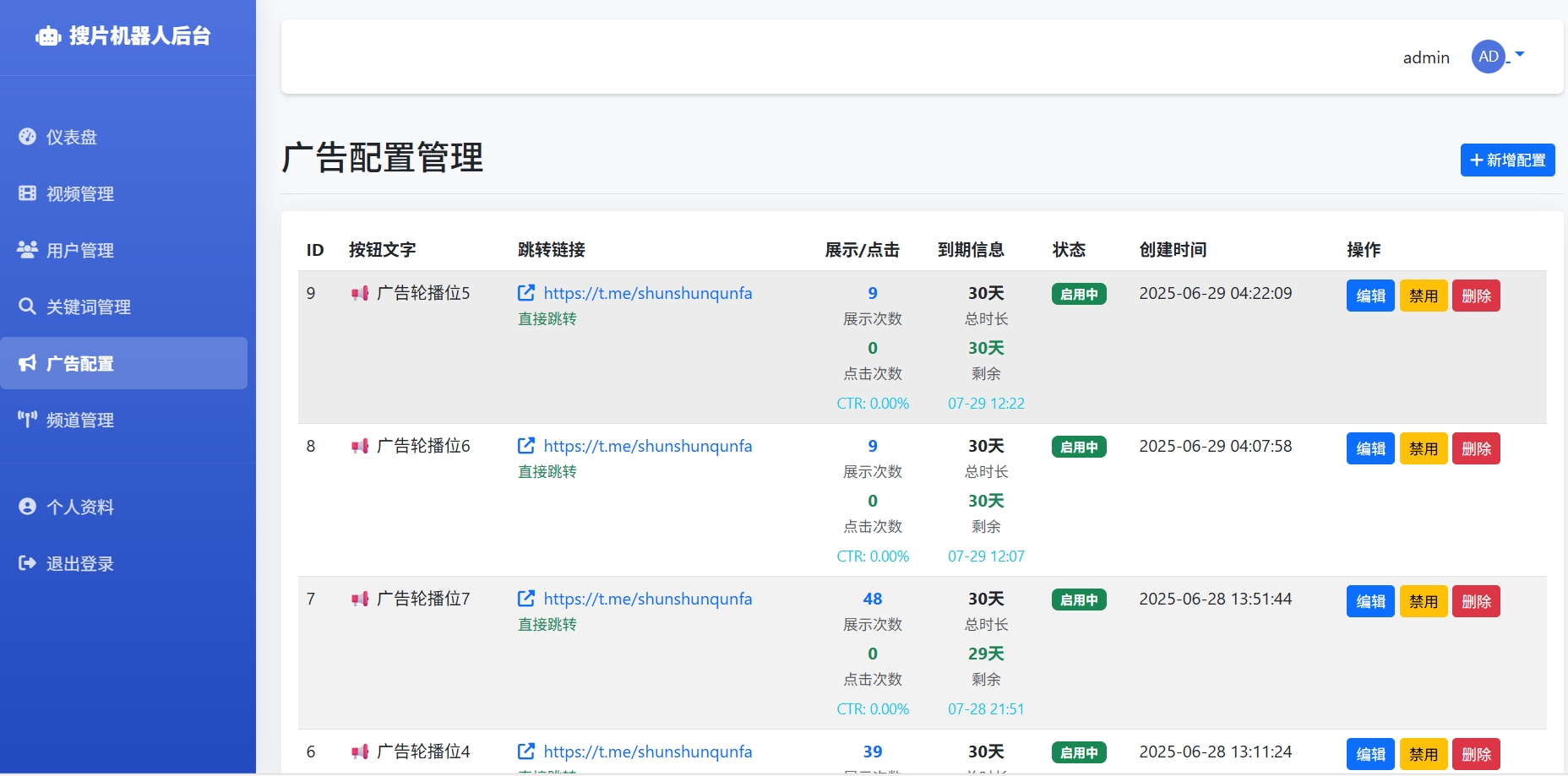Toggle 禁用 for 广告轮播位7
The width and height of the screenshot is (1568, 776).
[1424, 601]
